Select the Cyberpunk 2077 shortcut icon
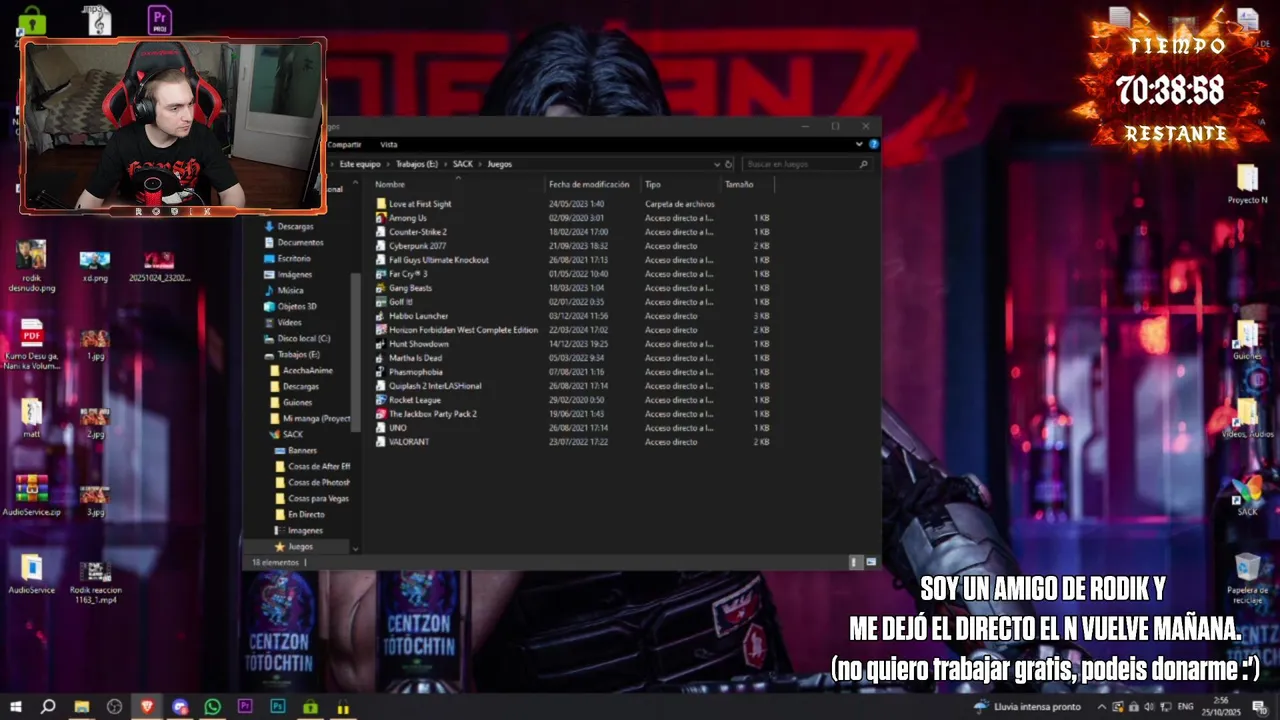 pos(381,246)
